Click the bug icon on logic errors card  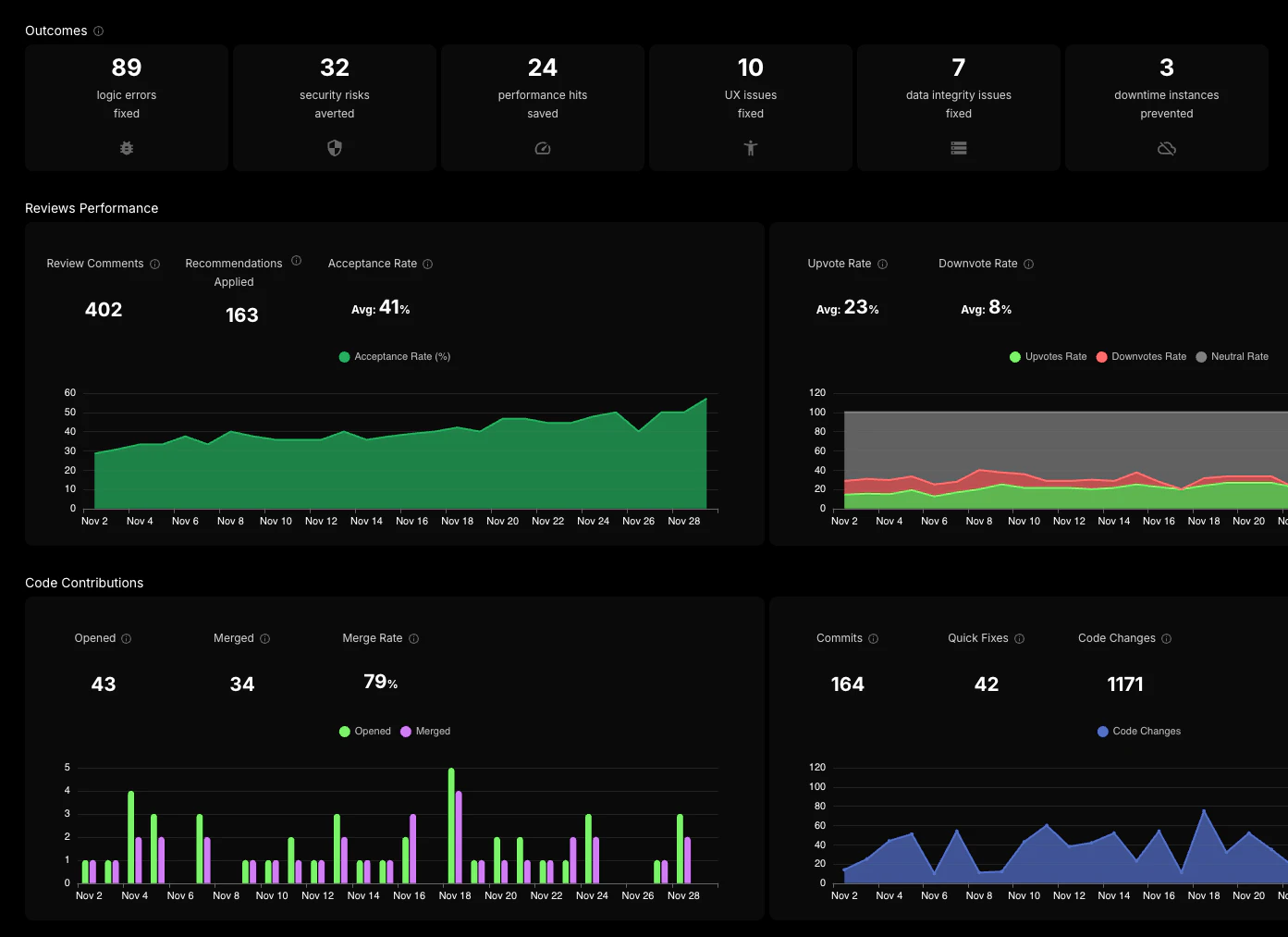(x=126, y=148)
